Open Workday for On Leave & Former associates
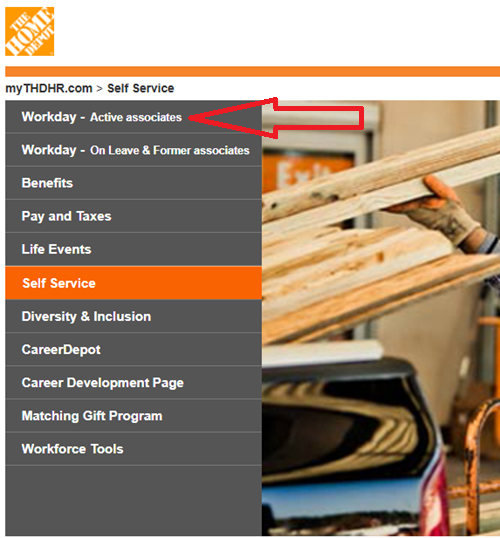This screenshot has width=500, height=538. tap(133, 150)
